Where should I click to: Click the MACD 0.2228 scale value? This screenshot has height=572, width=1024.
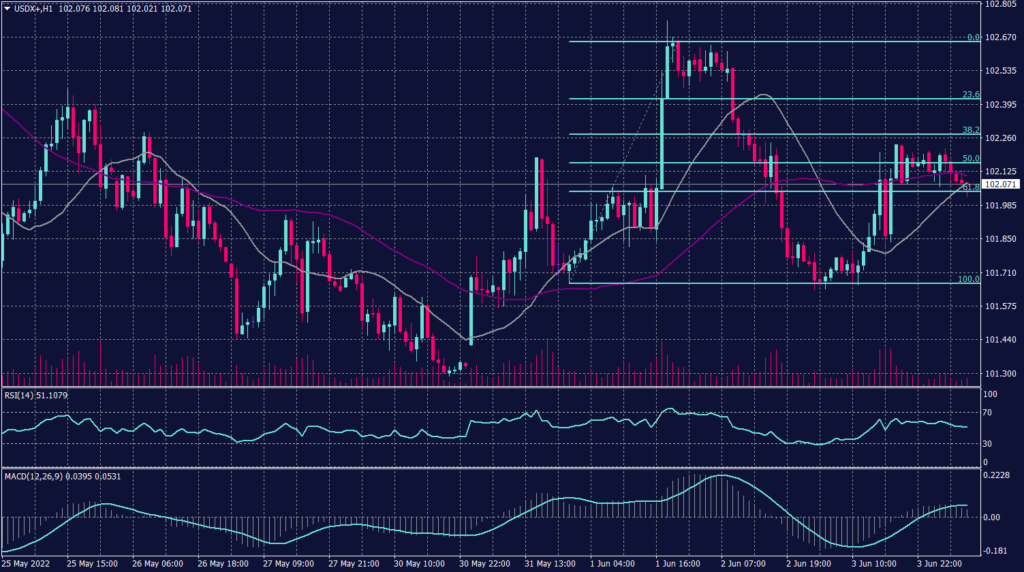pyautogui.click(x=997, y=476)
